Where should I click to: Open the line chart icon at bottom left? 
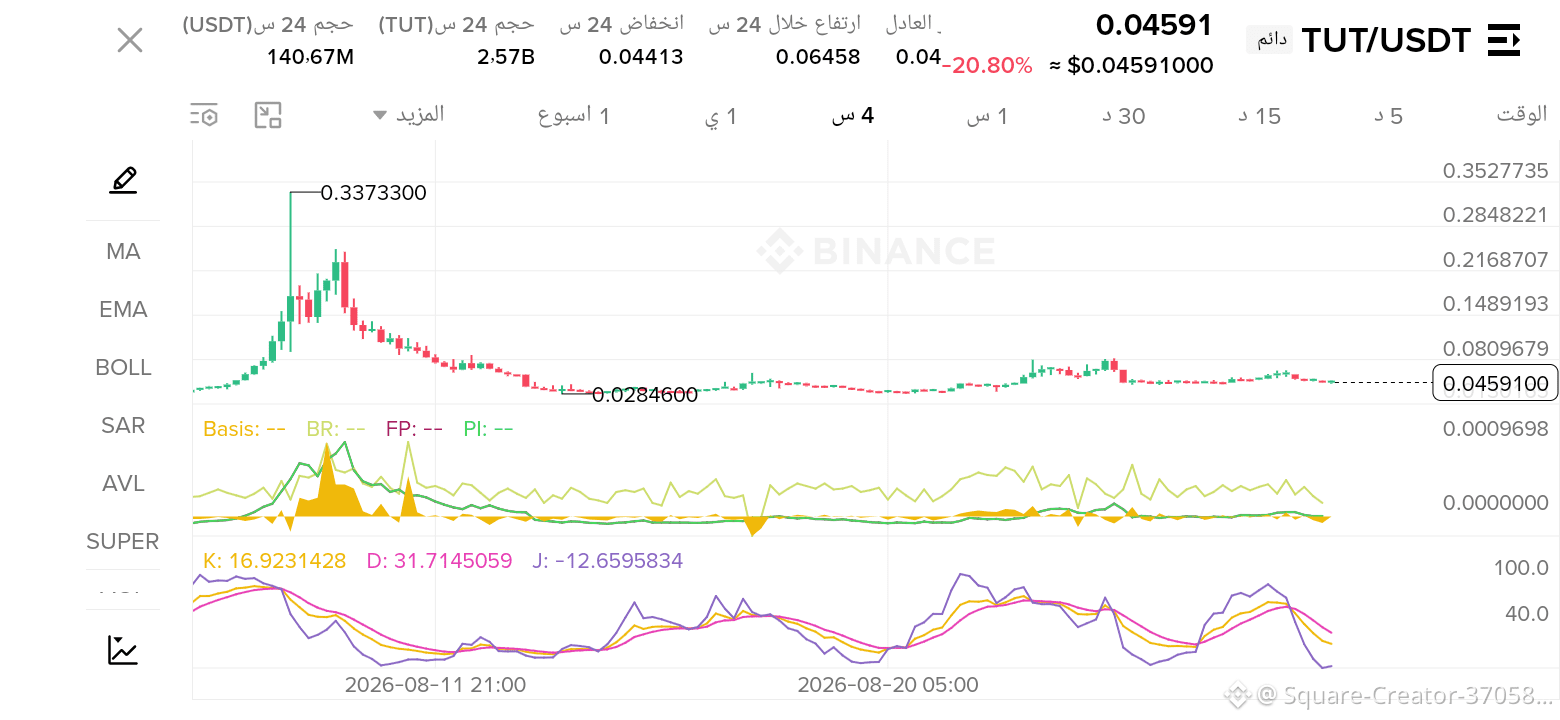pyautogui.click(x=123, y=650)
